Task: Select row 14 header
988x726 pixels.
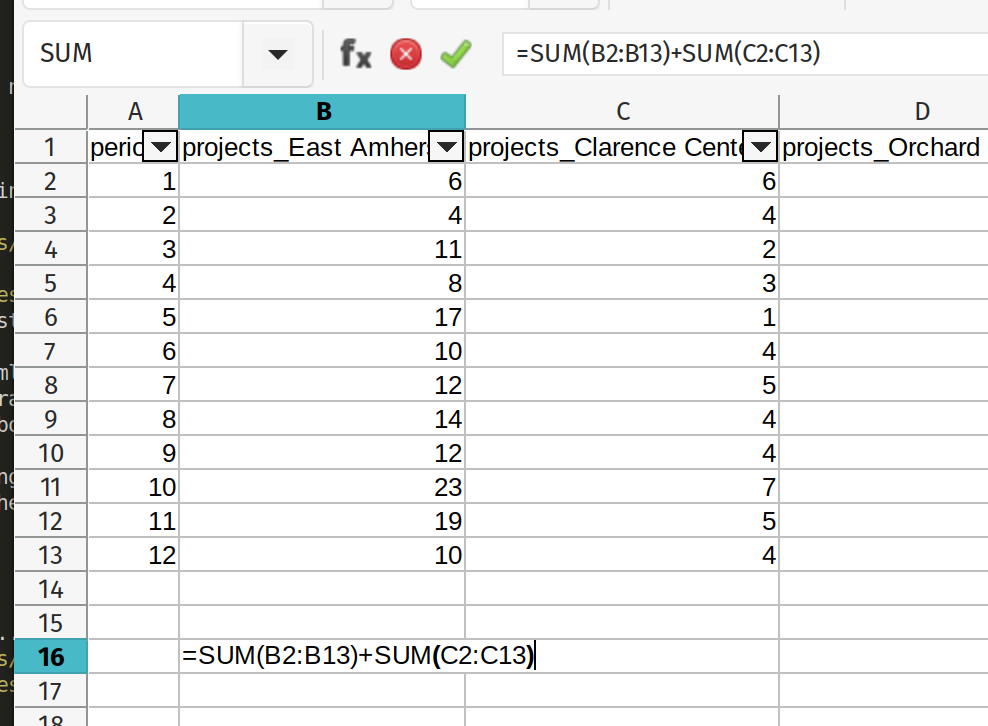Action: (51, 589)
